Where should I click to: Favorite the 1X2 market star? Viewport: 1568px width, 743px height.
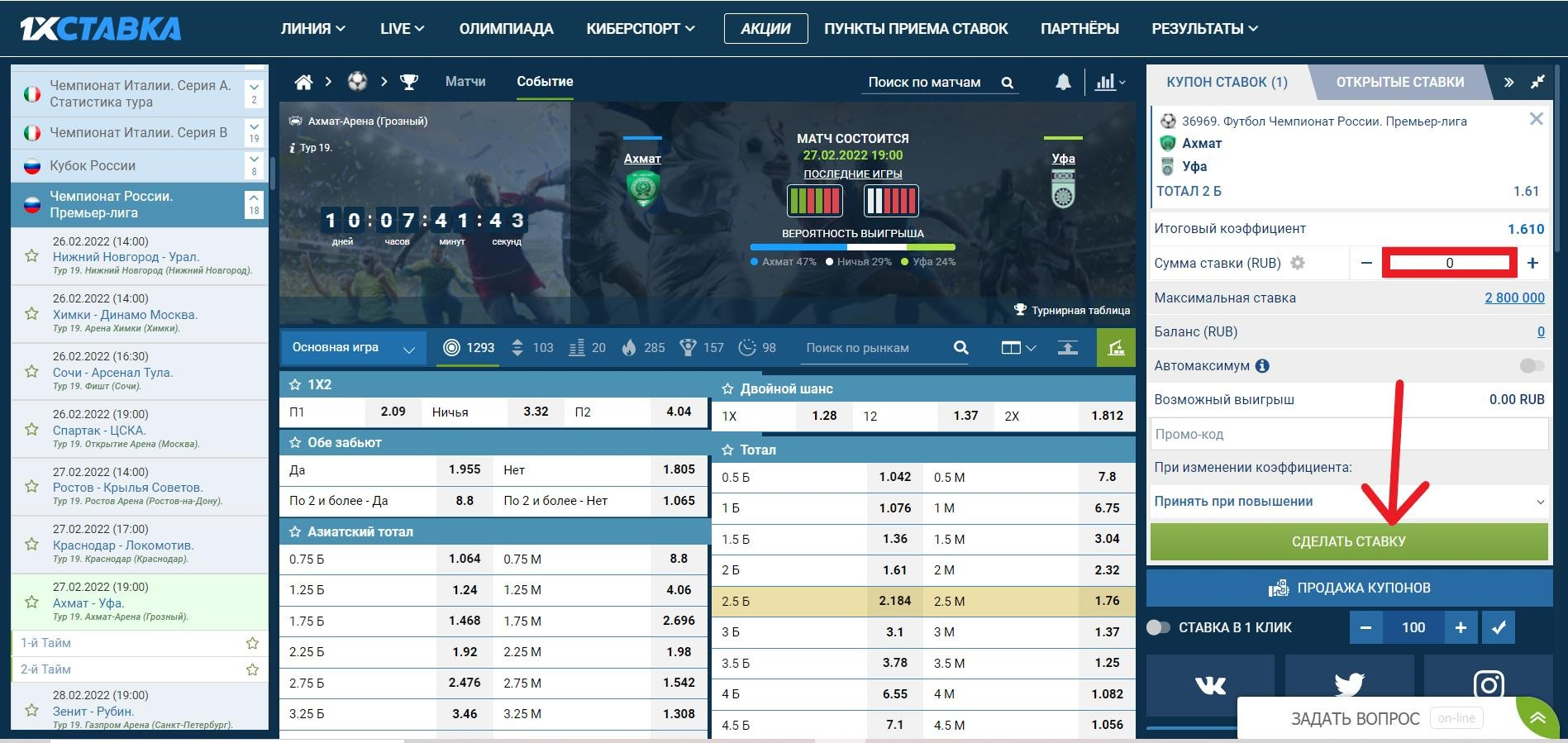point(294,385)
